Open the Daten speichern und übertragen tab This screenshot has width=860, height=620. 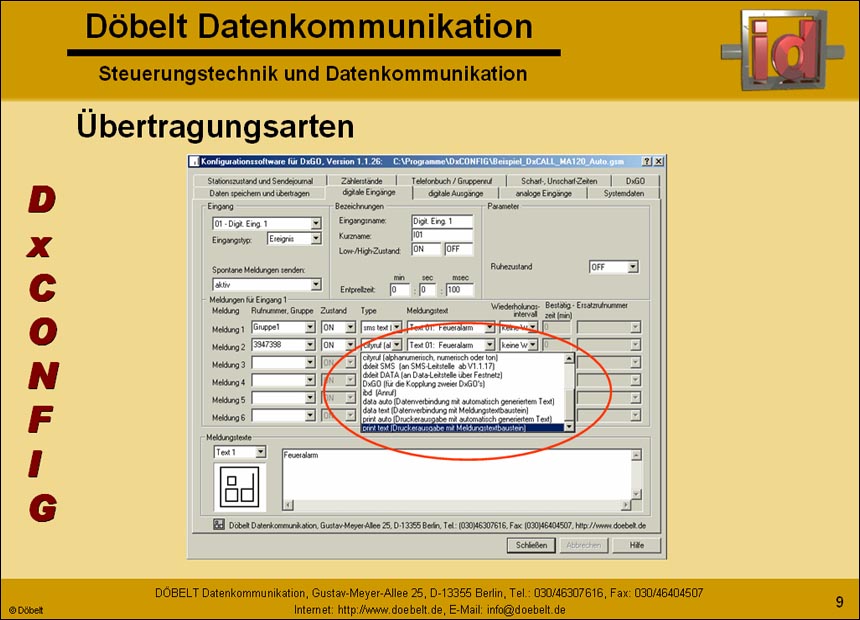click(x=259, y=193)
